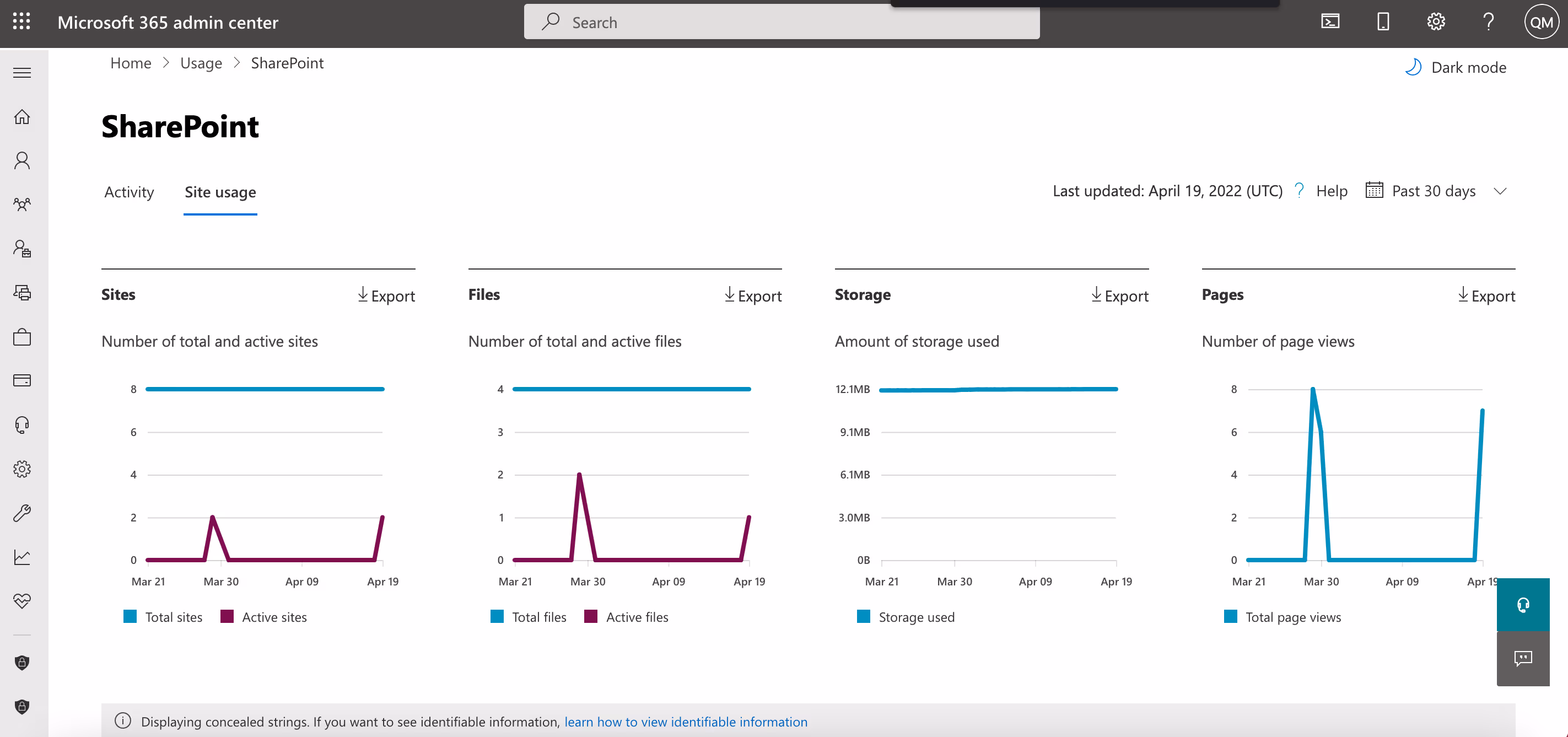Select the Site usage tab
This screenshot has height=737, width=1568.
(x=220, y=192)
